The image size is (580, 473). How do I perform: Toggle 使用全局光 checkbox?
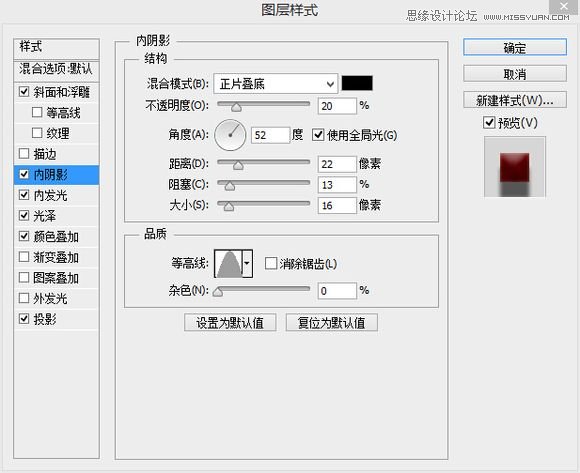click(318, 135)
